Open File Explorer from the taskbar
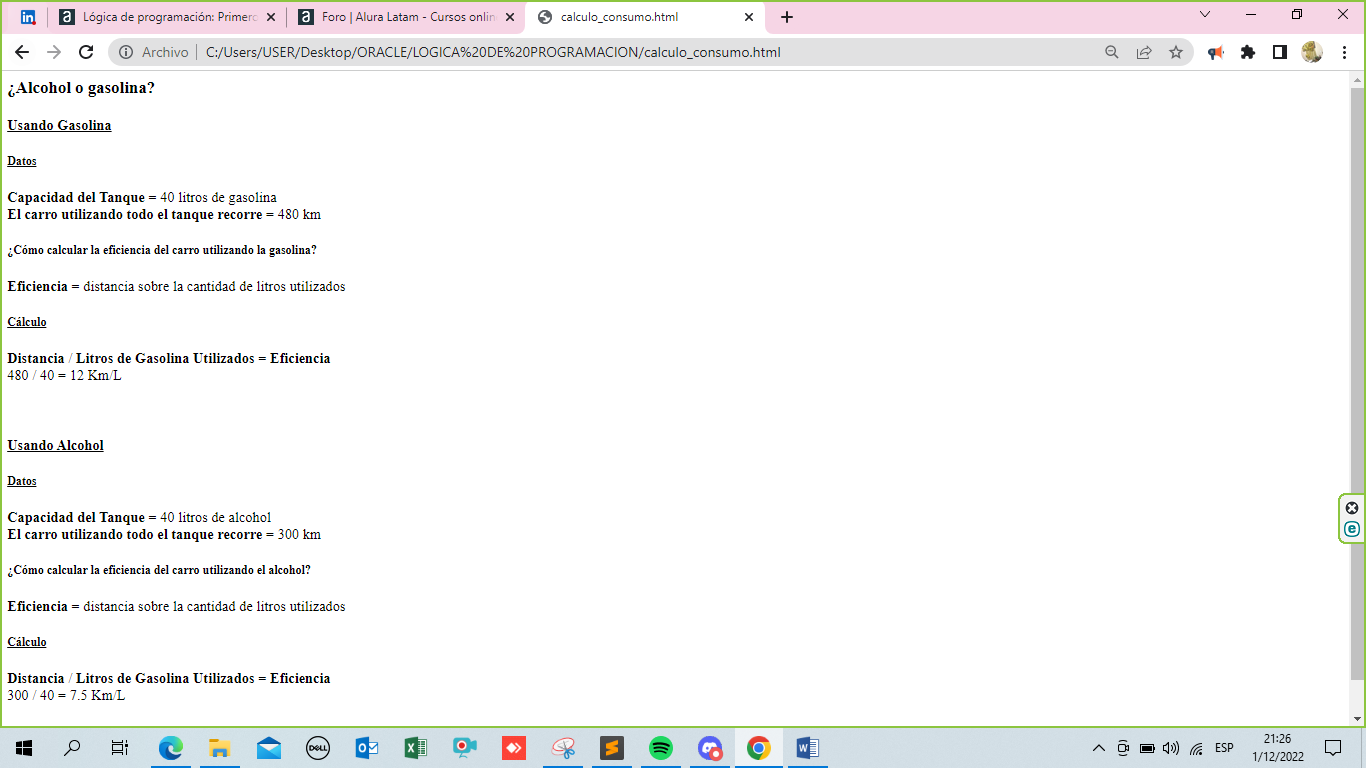1366x768 pixels. (220, 747)
